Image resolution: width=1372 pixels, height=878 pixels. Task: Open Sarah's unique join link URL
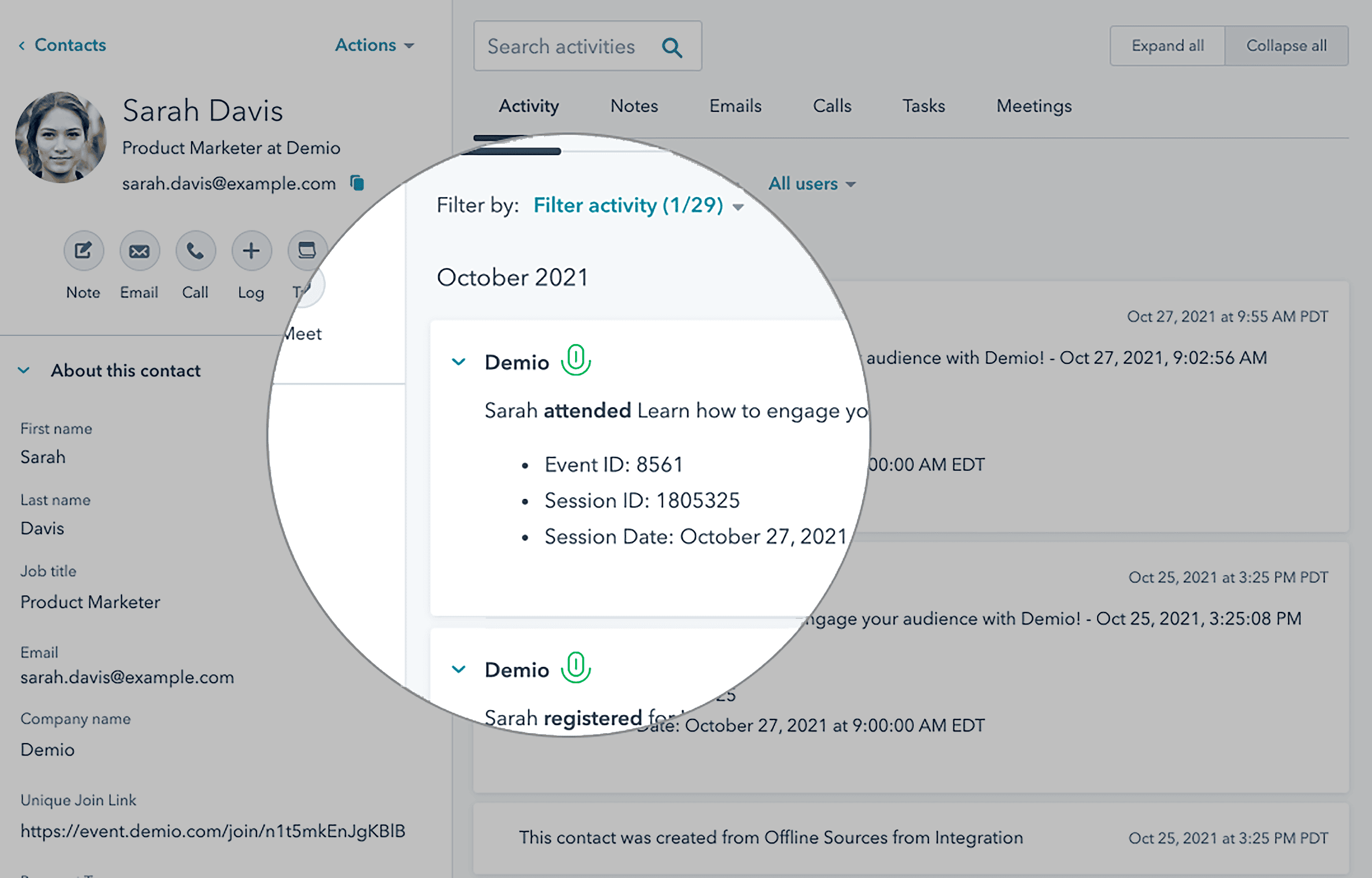click(x=212, y=831)
